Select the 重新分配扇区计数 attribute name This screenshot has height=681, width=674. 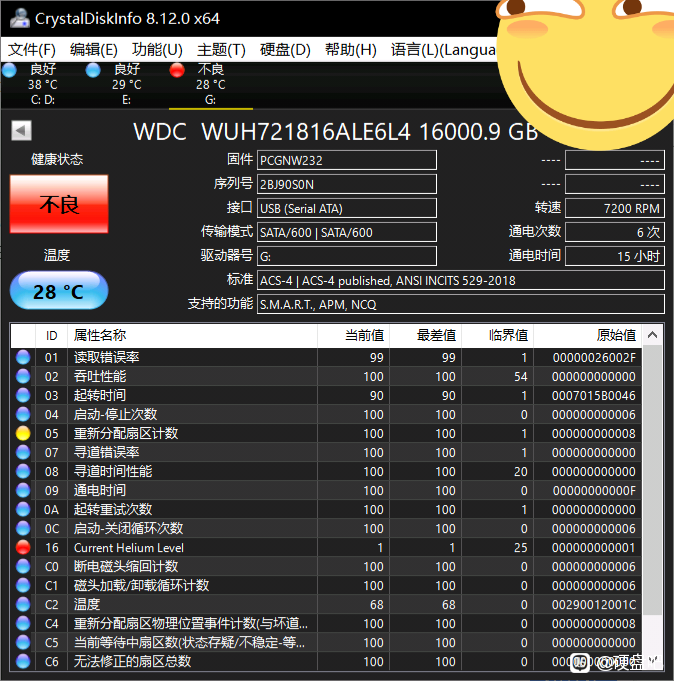tap(126, 433)
